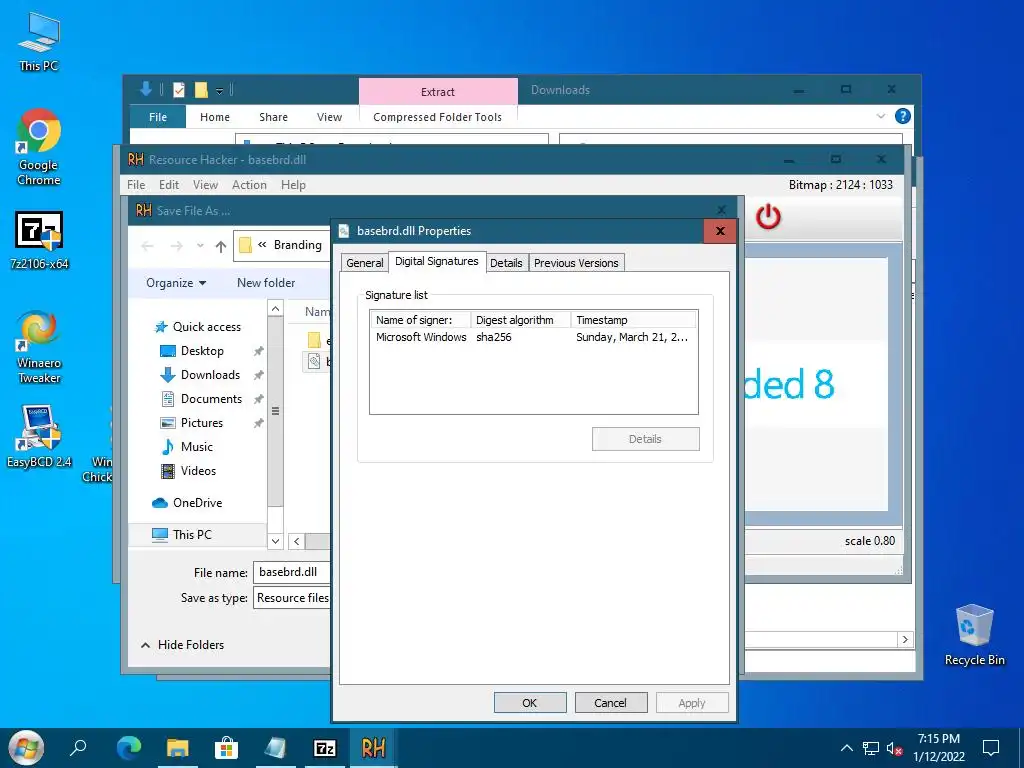Go up one folder in Save dialog
The width and height of the screenshot is (1024, 768).
point(221,246)
